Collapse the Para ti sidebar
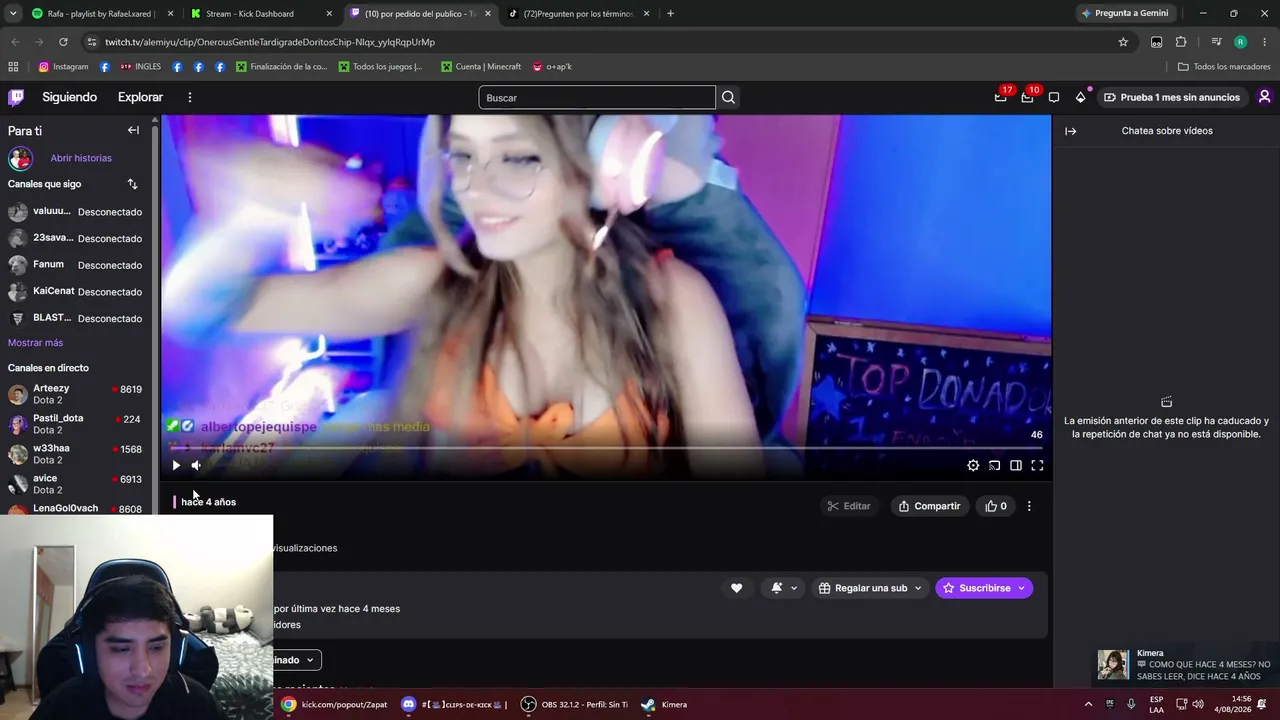The width and height of the screenshot is (1280, 720). point(133,130)
